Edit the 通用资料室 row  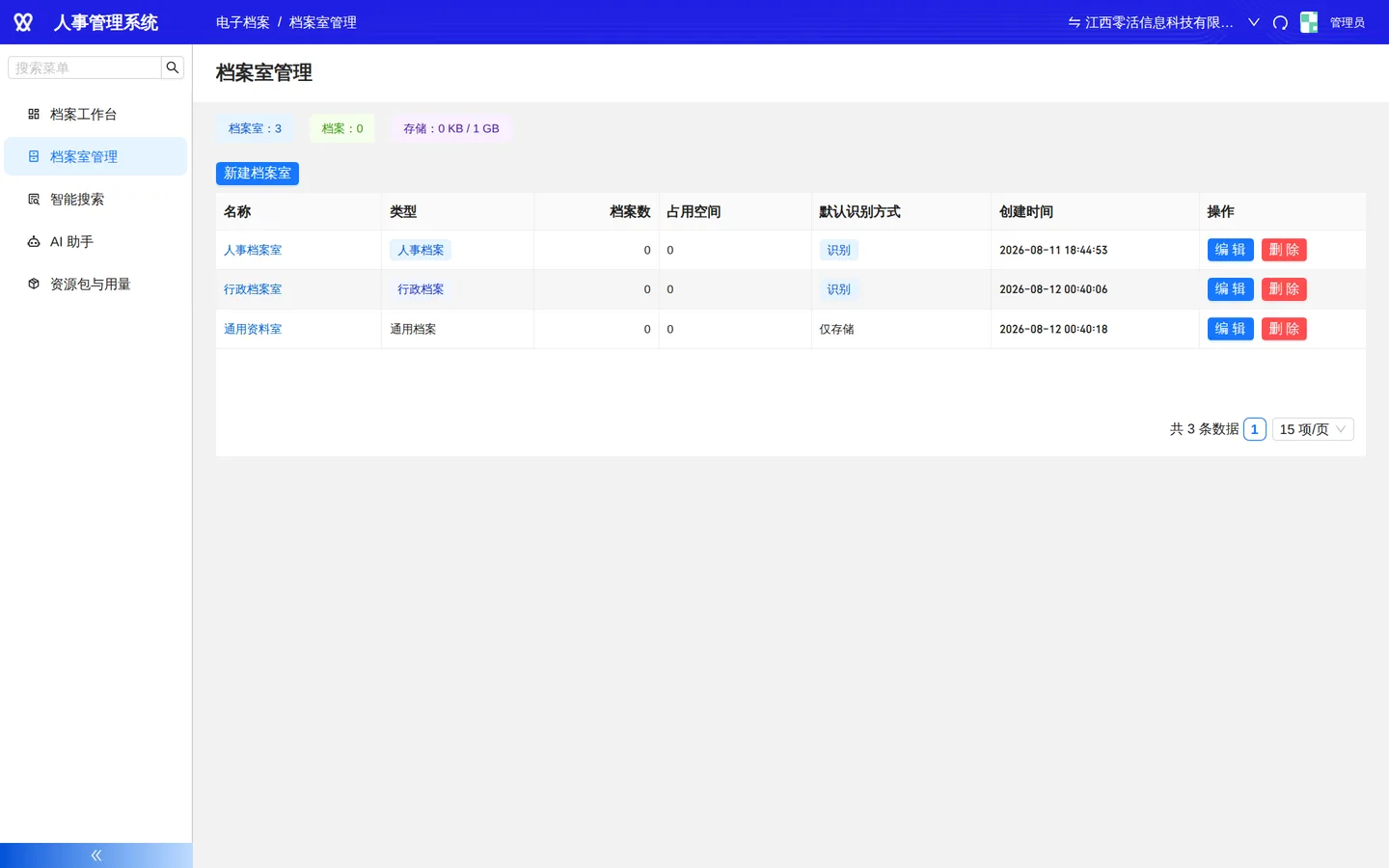[x=1230, y=329]
